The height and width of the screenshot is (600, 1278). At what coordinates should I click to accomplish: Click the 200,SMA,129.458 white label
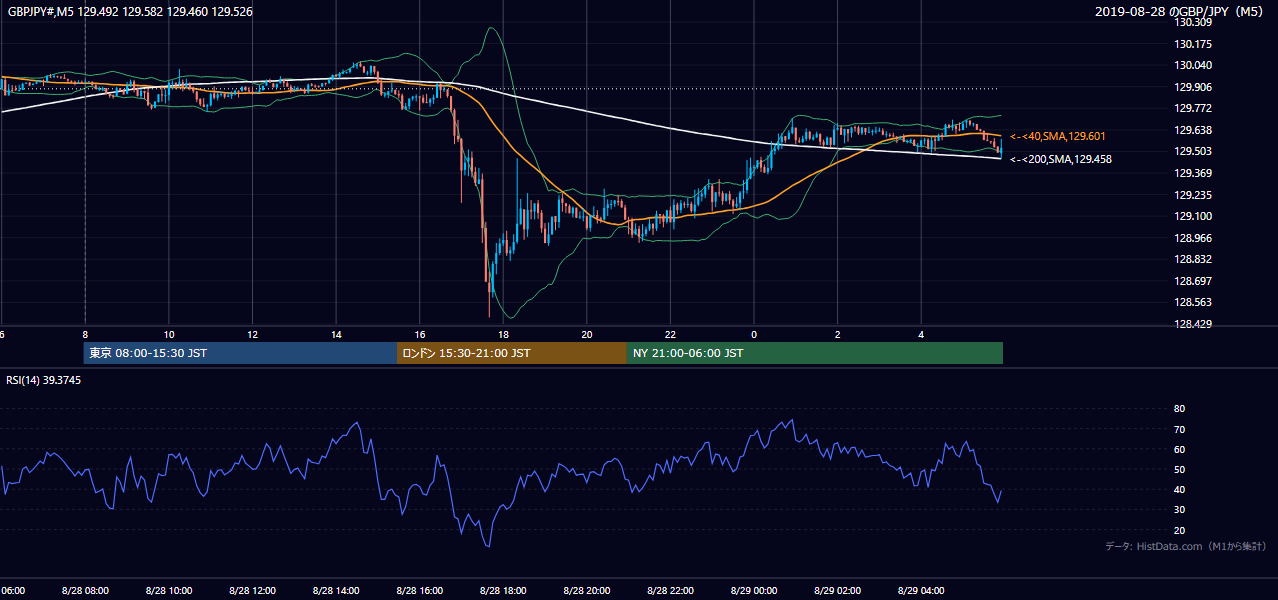(1061, 159)
